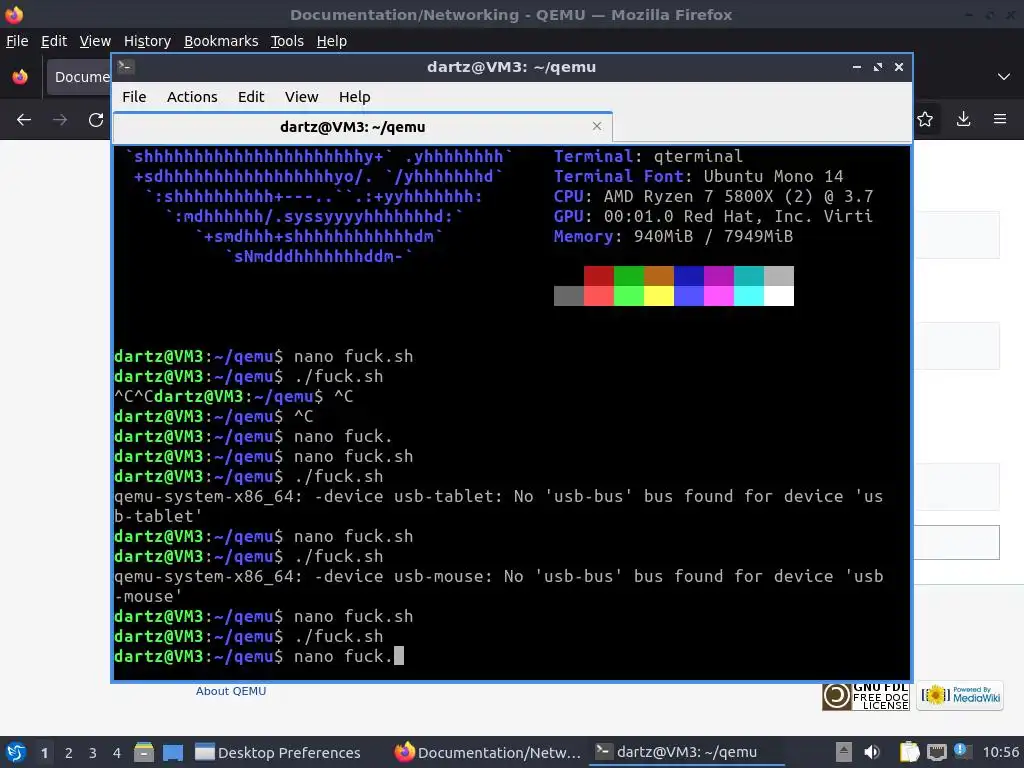Image resolution: width=1024 pixels, height=768 pixels.
Task: Click the network connection tray icon
Action: [x=936, y=752]
